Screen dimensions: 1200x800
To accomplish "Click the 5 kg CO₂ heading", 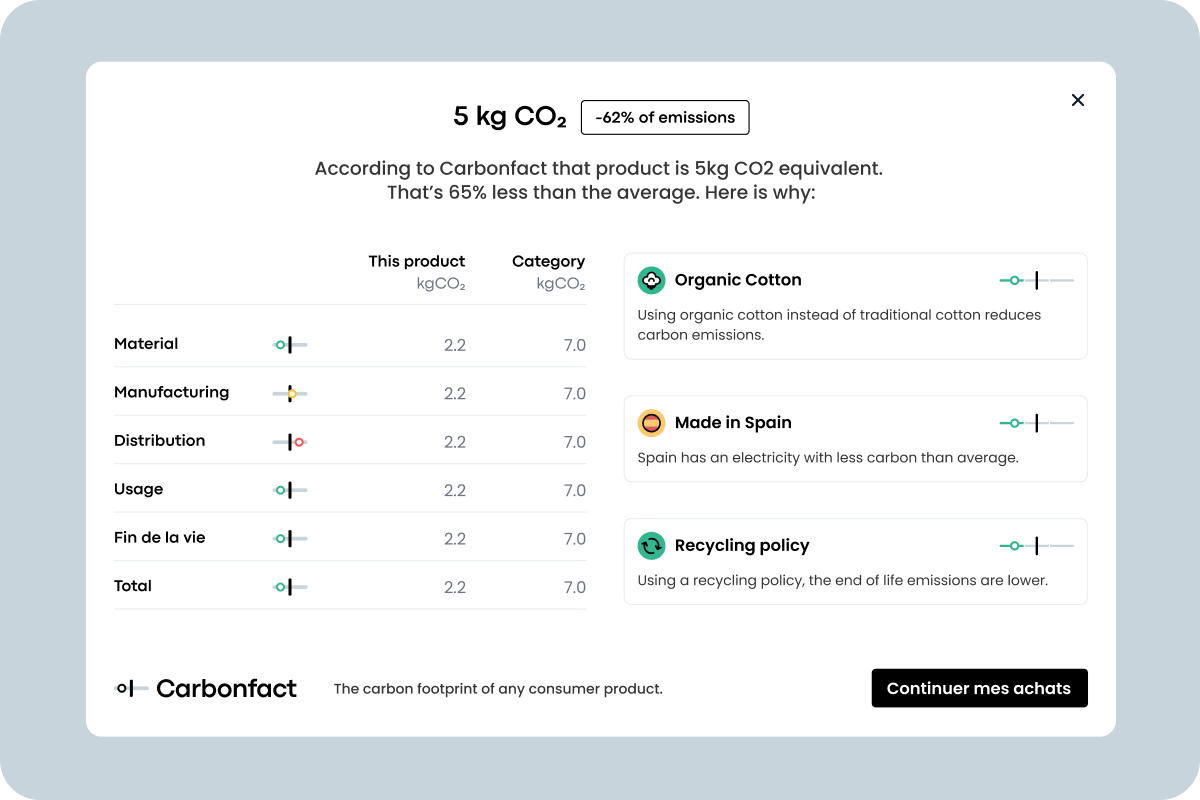I will pyautogui.click(x=510, y=117).
